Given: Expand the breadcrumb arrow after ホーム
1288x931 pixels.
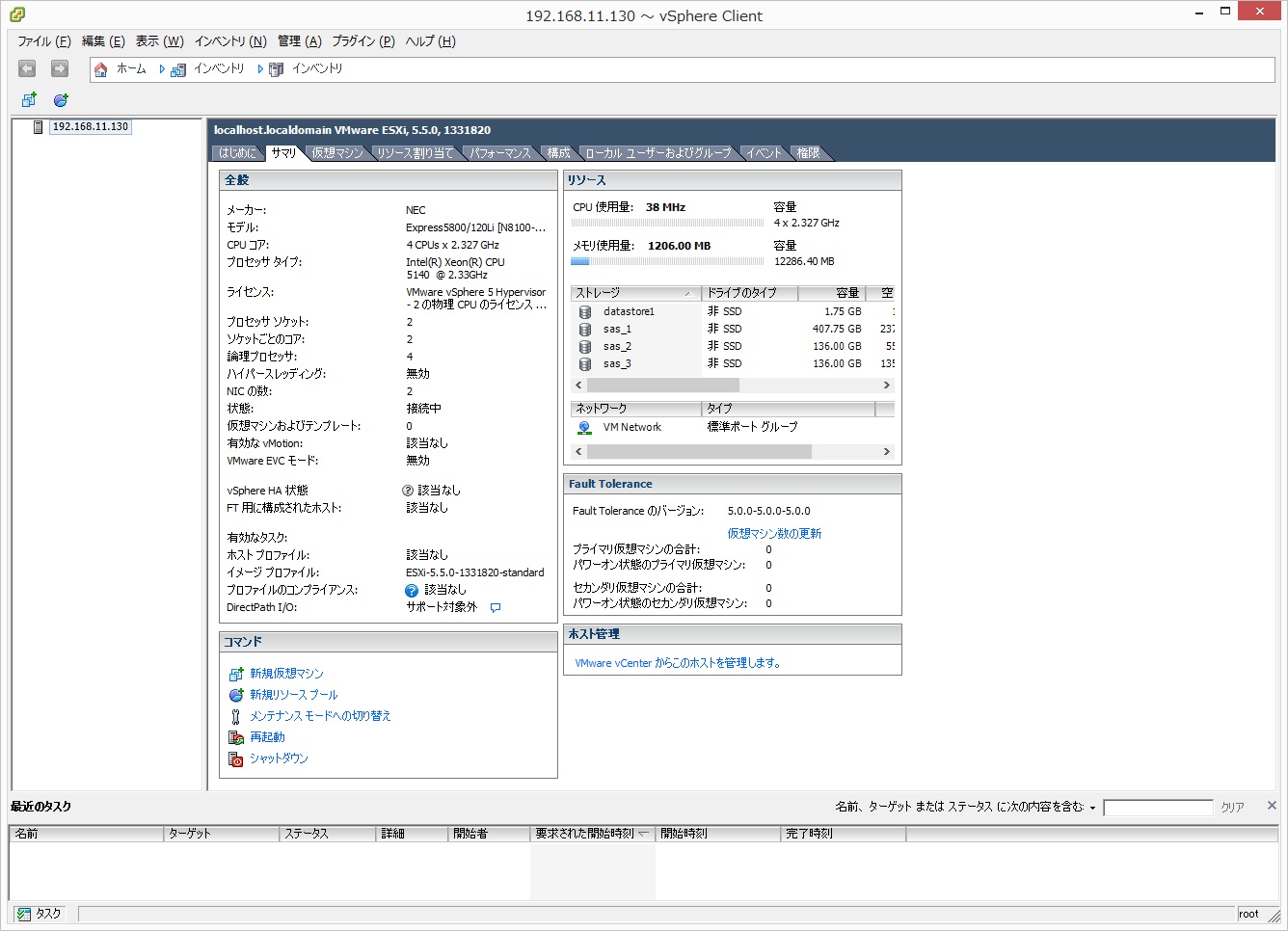Looking at the screenshot, I should pos(162,69).
